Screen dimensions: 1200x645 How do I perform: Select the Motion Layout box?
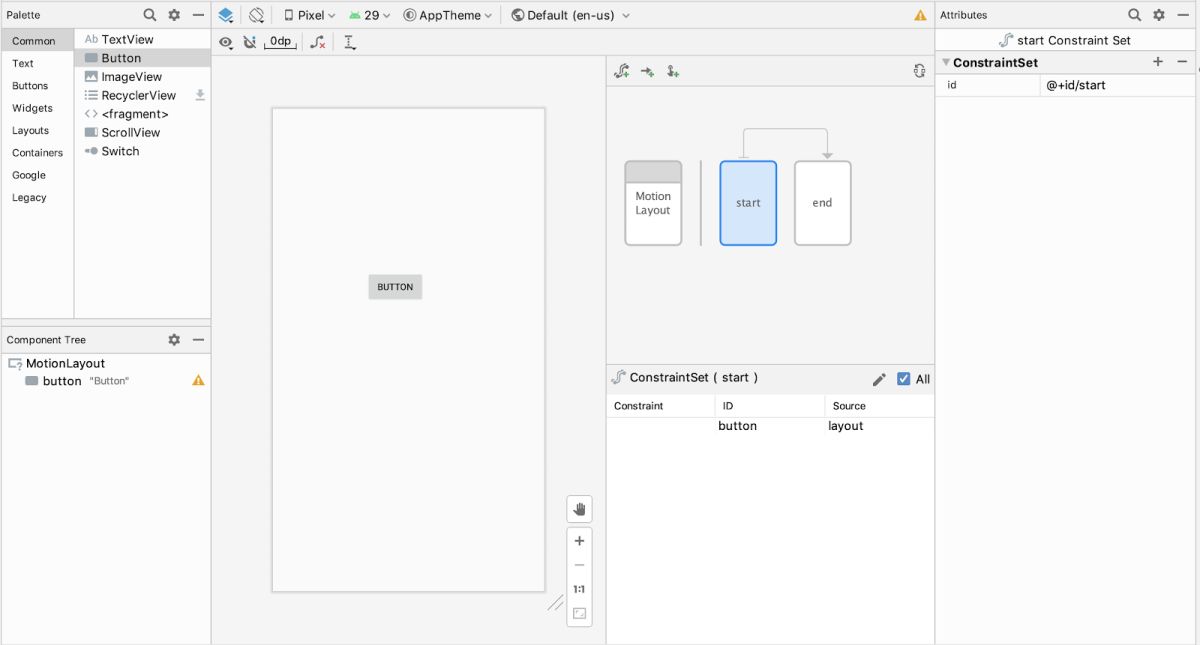(x=653, y=203)
